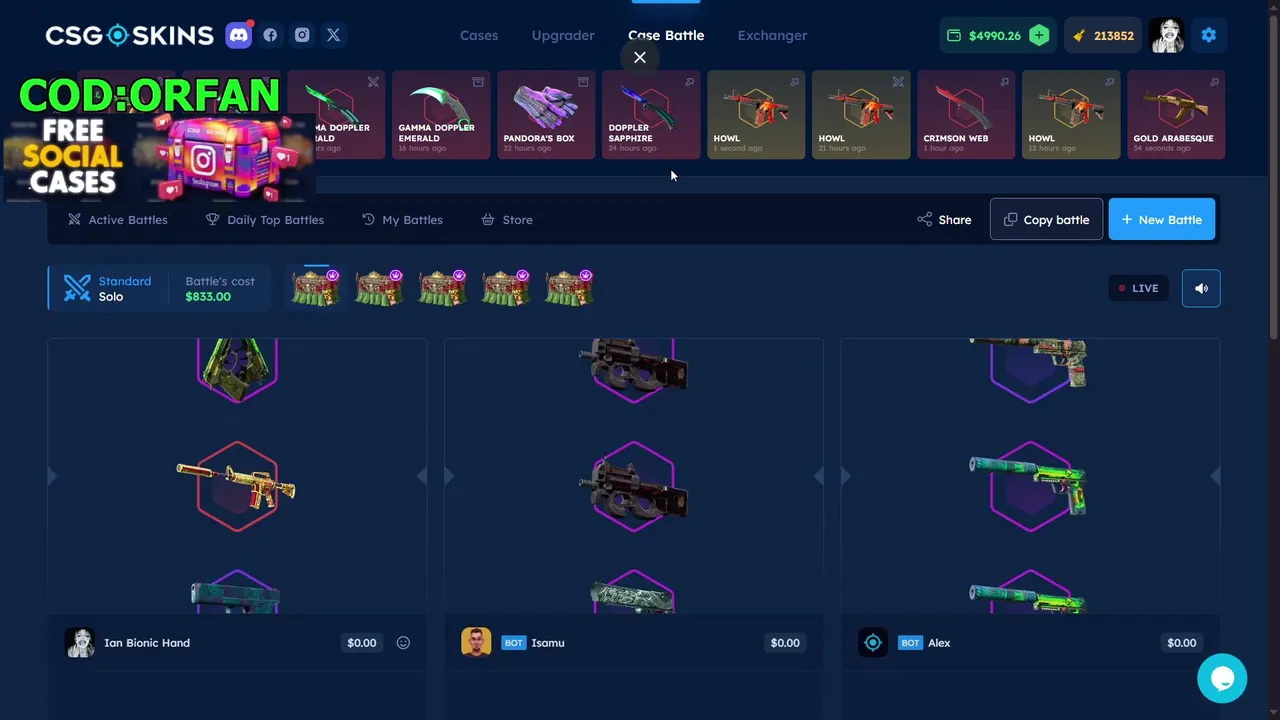
Task: Click the Copy battle button
Action: pyautogui.click(x=1046, y=219)
